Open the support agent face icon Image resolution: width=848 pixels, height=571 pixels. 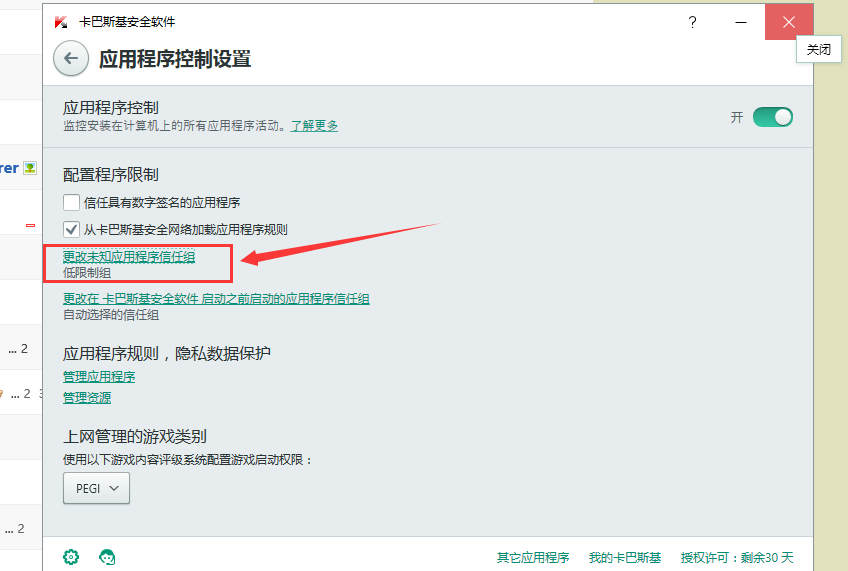107,557
